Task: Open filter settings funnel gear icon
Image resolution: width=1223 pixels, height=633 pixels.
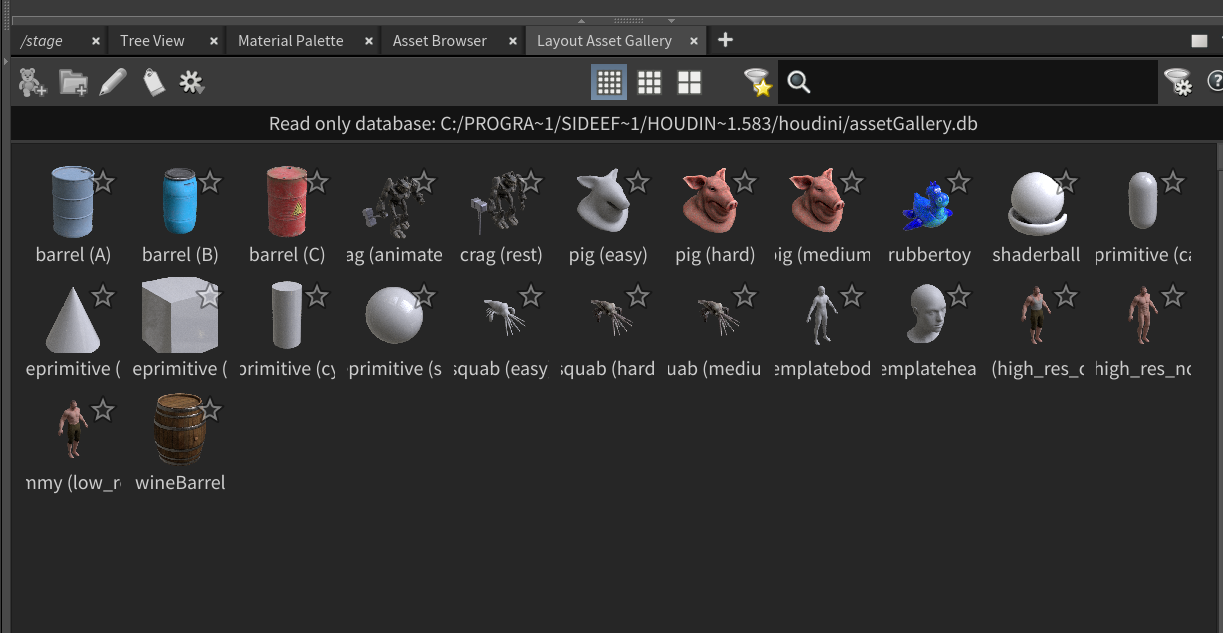Action: 1178,82
